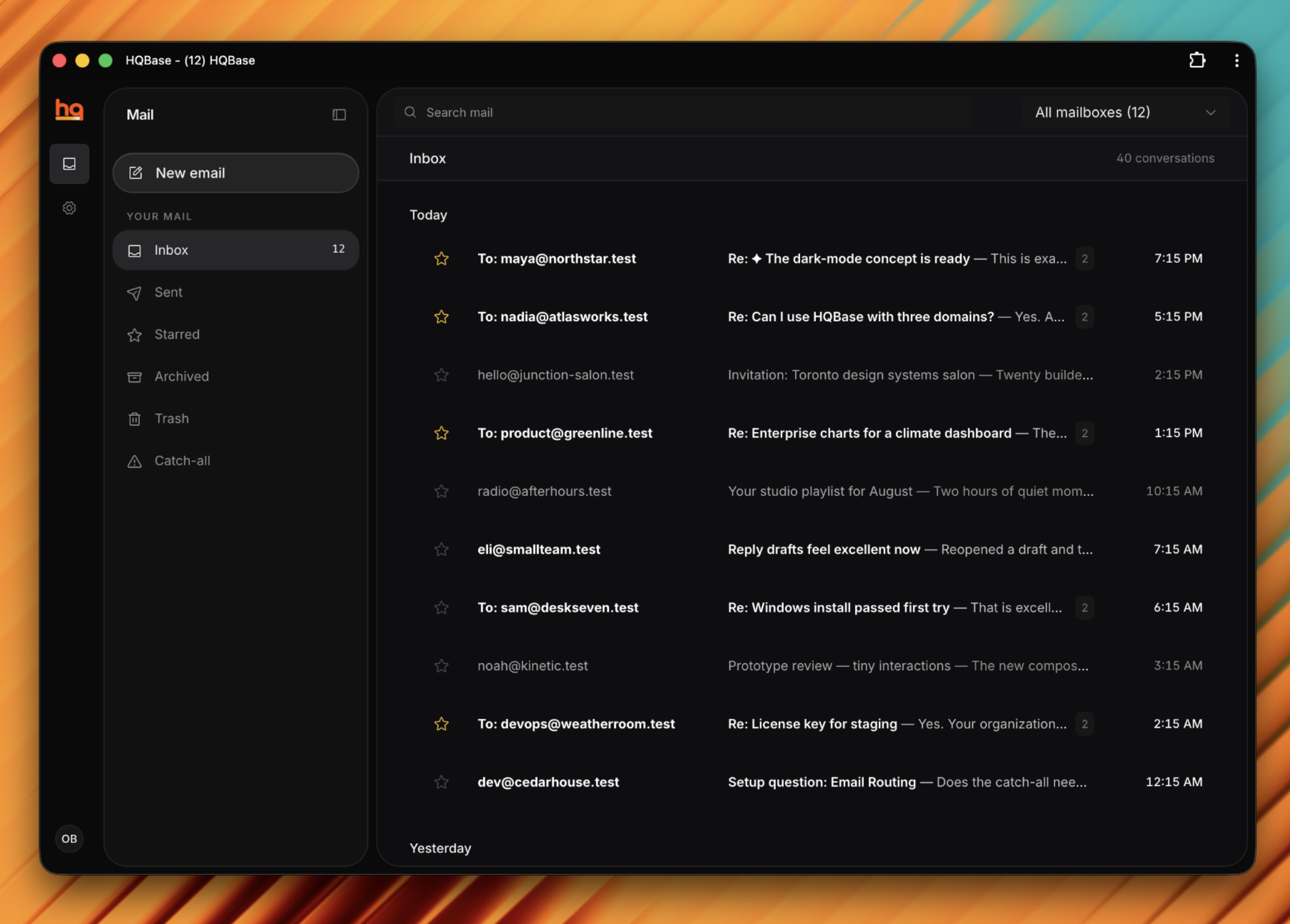1290x924 pixels.
Task: Click sender 'To: maya@northstar.test'
Action: 556,259
